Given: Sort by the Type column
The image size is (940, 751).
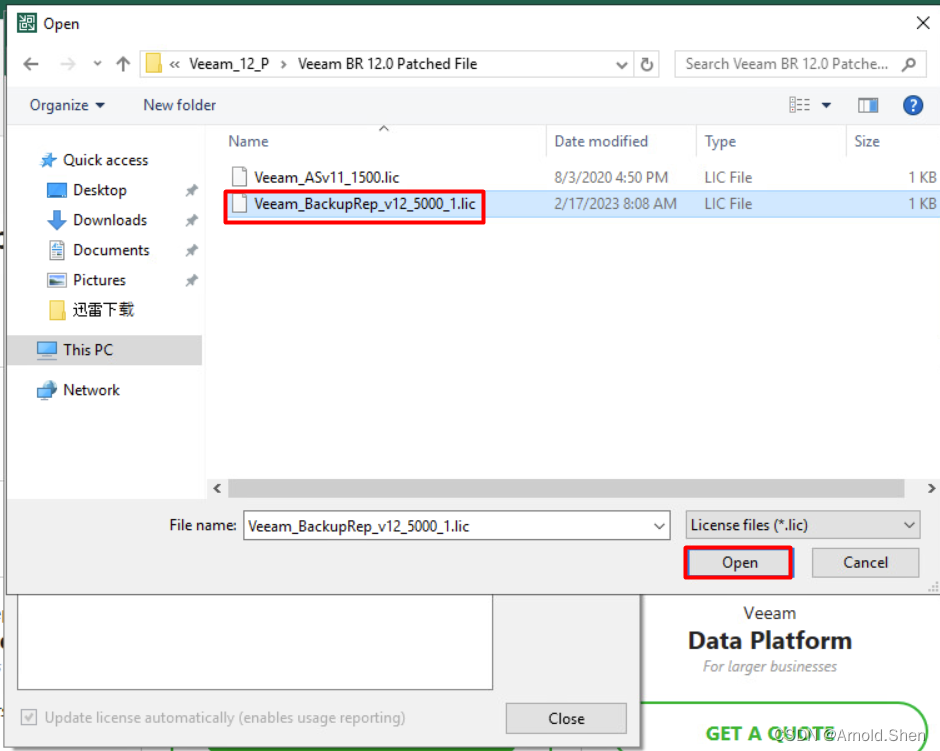Looking at the screenshot, I should (720, 141).
